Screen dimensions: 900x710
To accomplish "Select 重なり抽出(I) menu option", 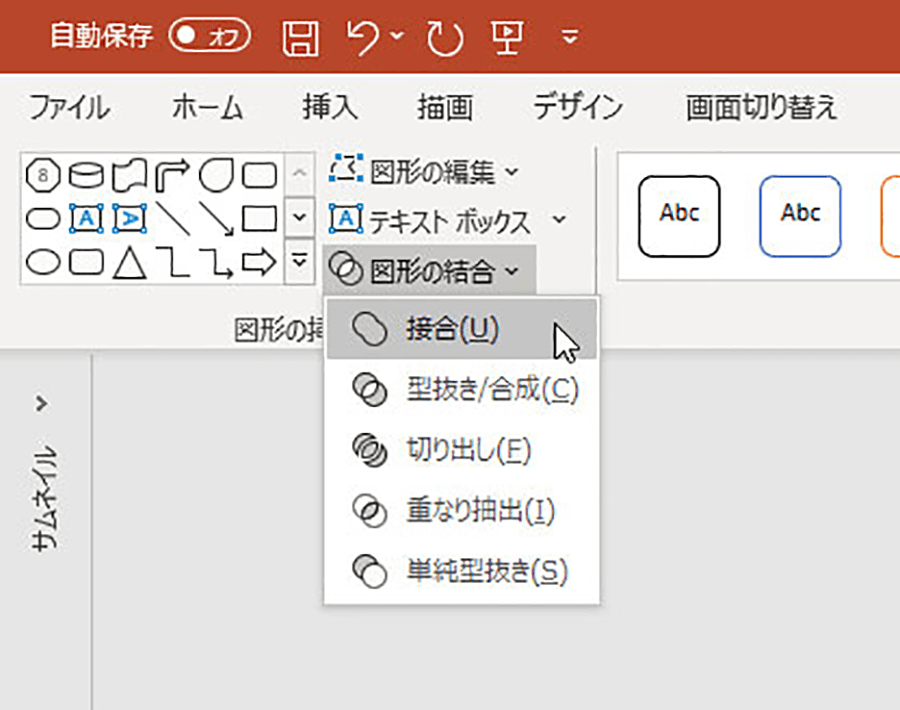I will coord(480,511).
